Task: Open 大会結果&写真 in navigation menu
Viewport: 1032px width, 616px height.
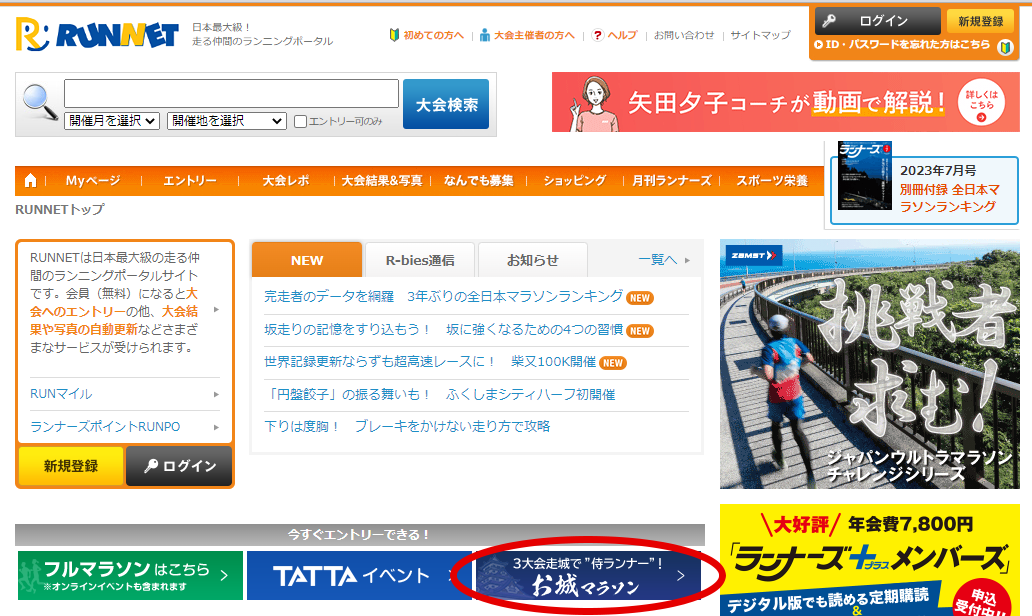Action: [x=381, y=181]
